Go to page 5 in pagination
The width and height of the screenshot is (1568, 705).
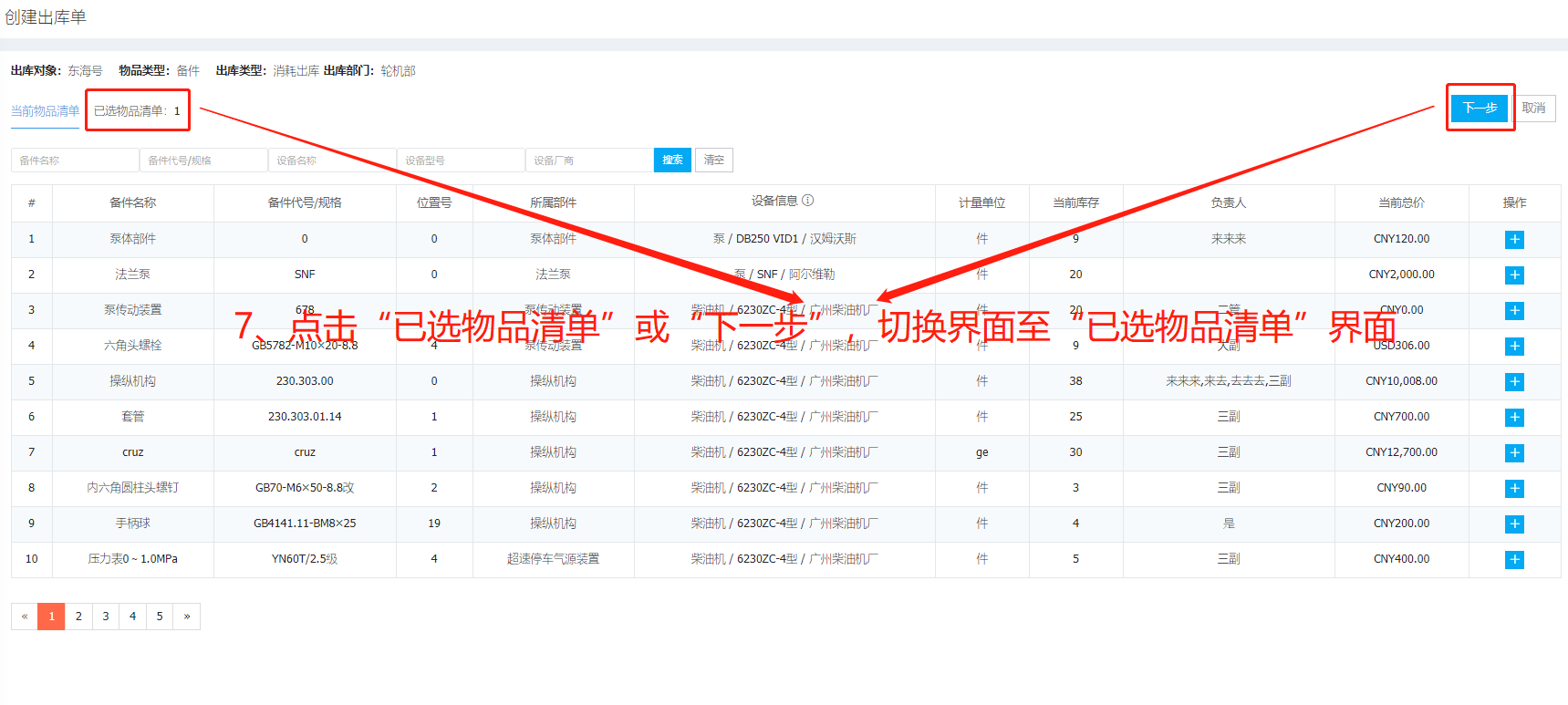coord(160,617)
